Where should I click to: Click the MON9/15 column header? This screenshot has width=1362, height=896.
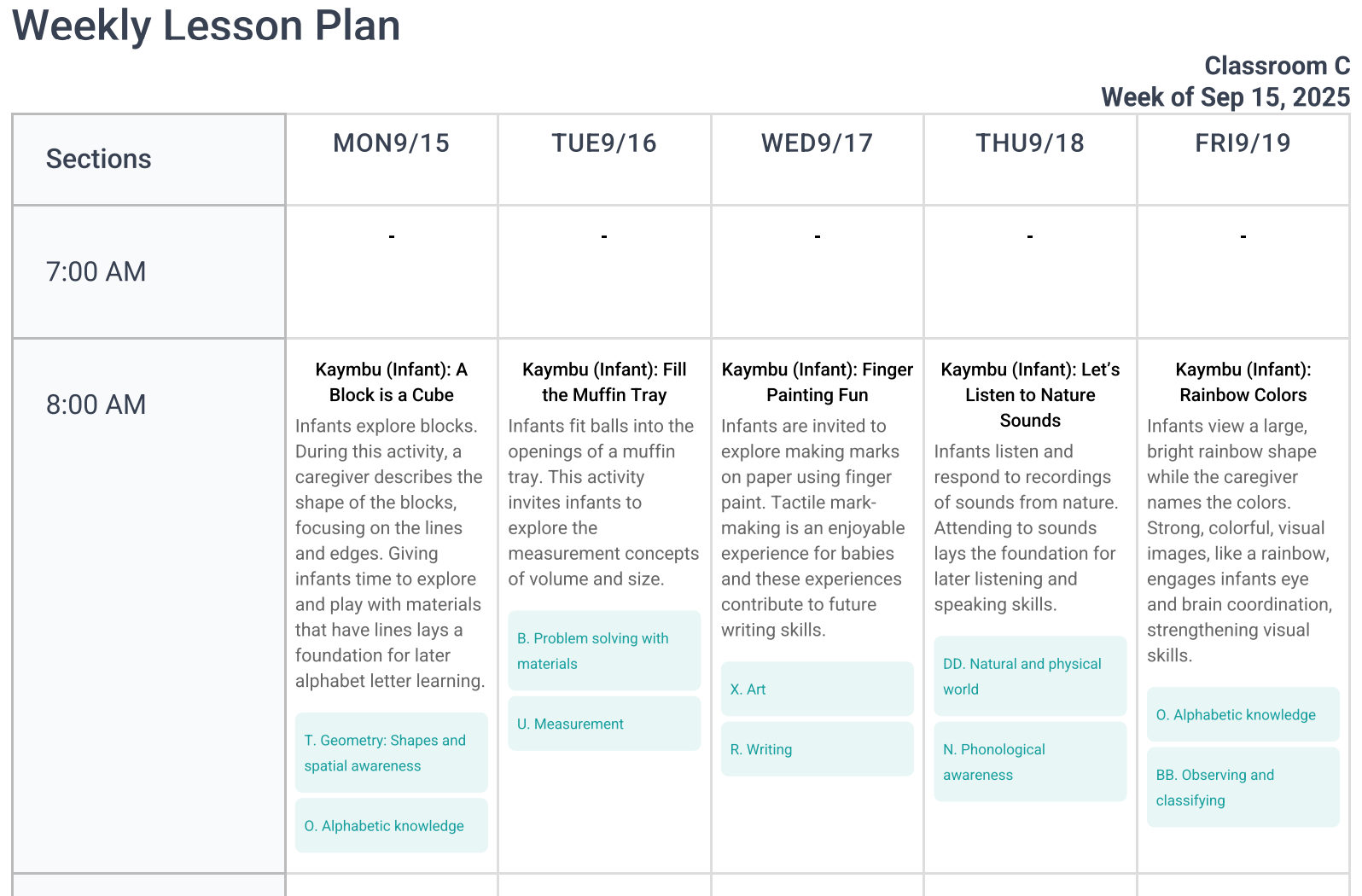point(391,143)
